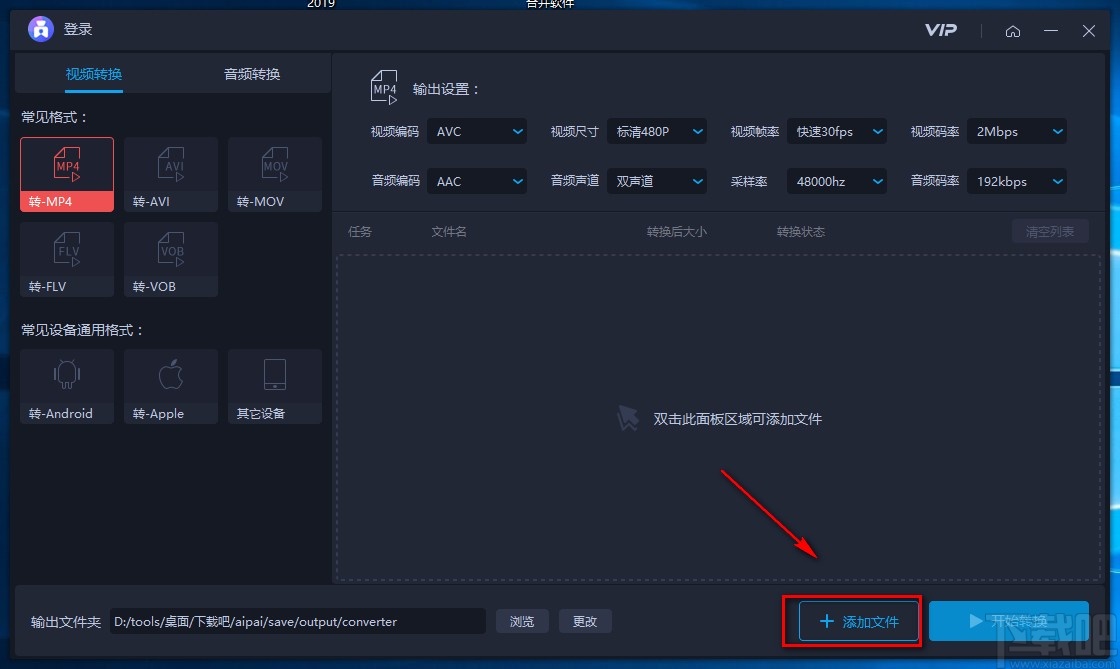Select the 转-MP4 format icon
Image resolution: width=1120 pixels, height=669 pixels.
click(x=66, y=172)
